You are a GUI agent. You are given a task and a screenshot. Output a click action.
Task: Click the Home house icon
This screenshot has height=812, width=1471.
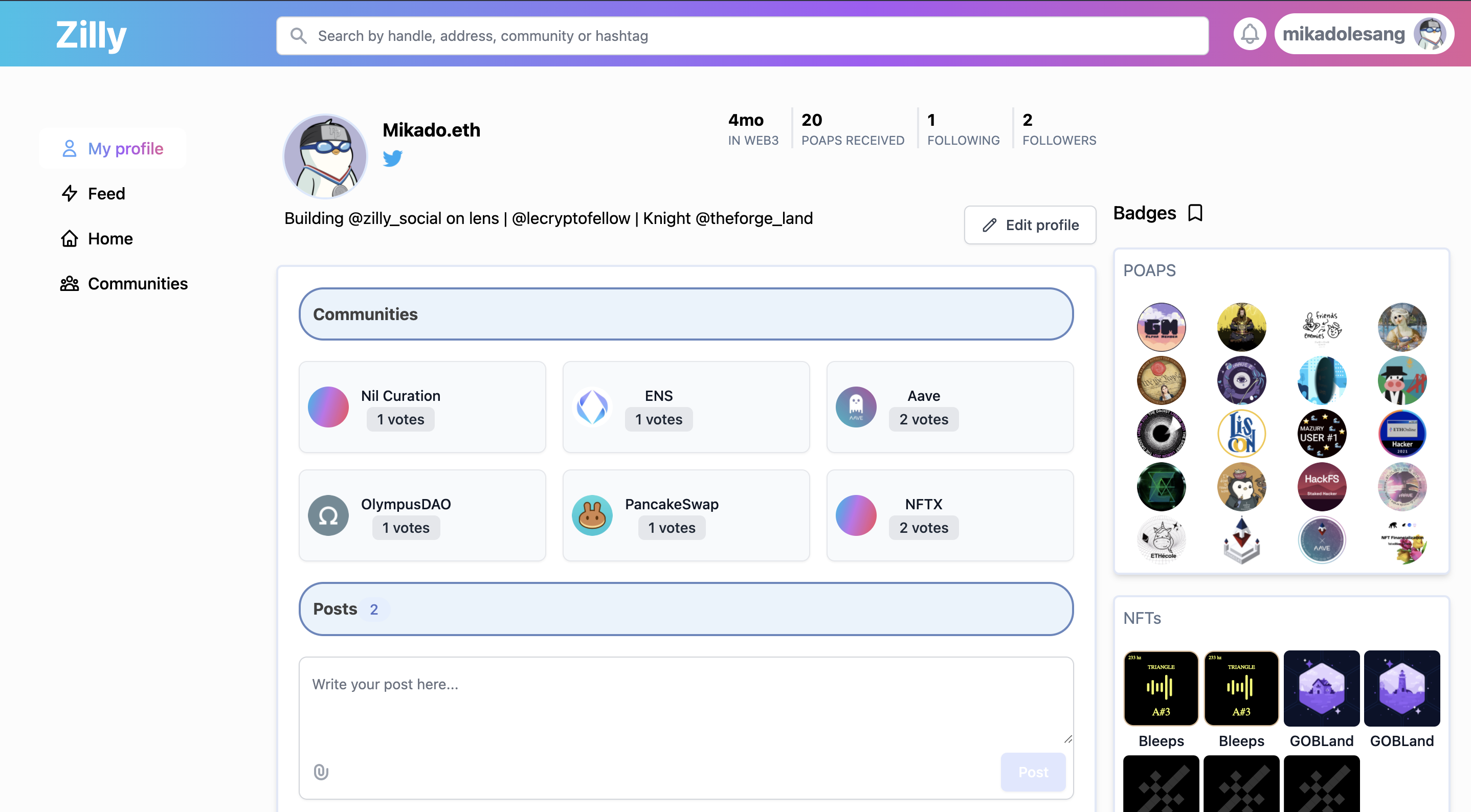(69, 239)
